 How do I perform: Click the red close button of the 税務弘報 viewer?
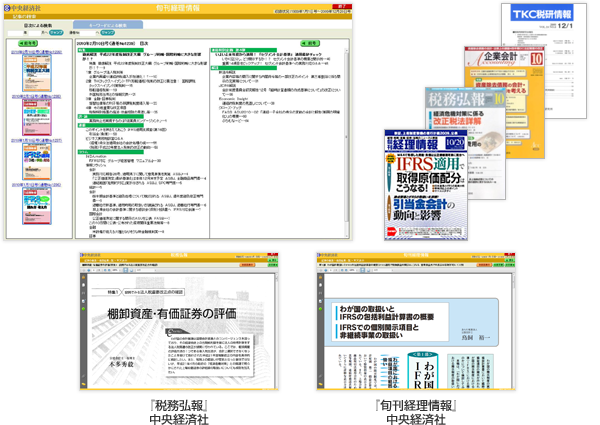point(272,254)
